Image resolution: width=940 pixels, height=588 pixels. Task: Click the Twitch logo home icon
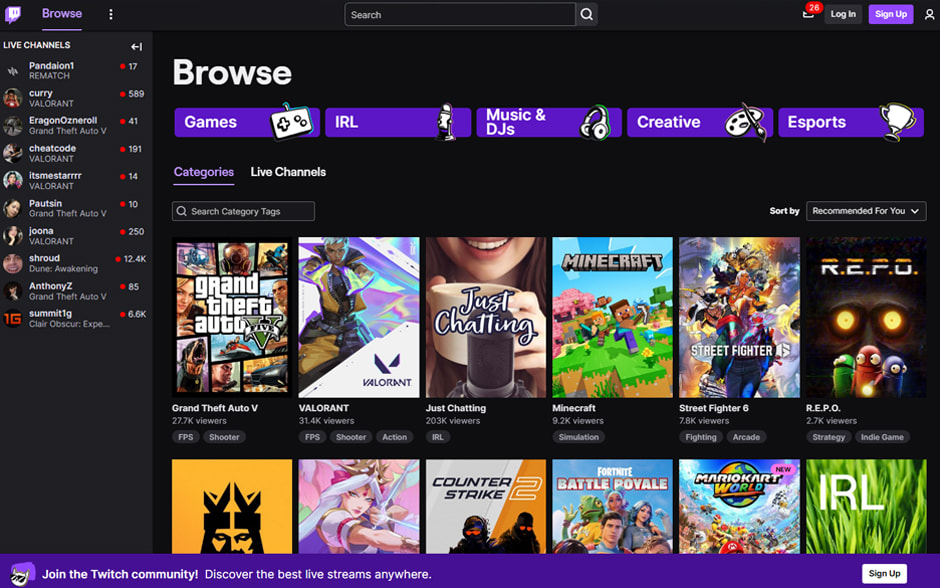tap(13, 14)
